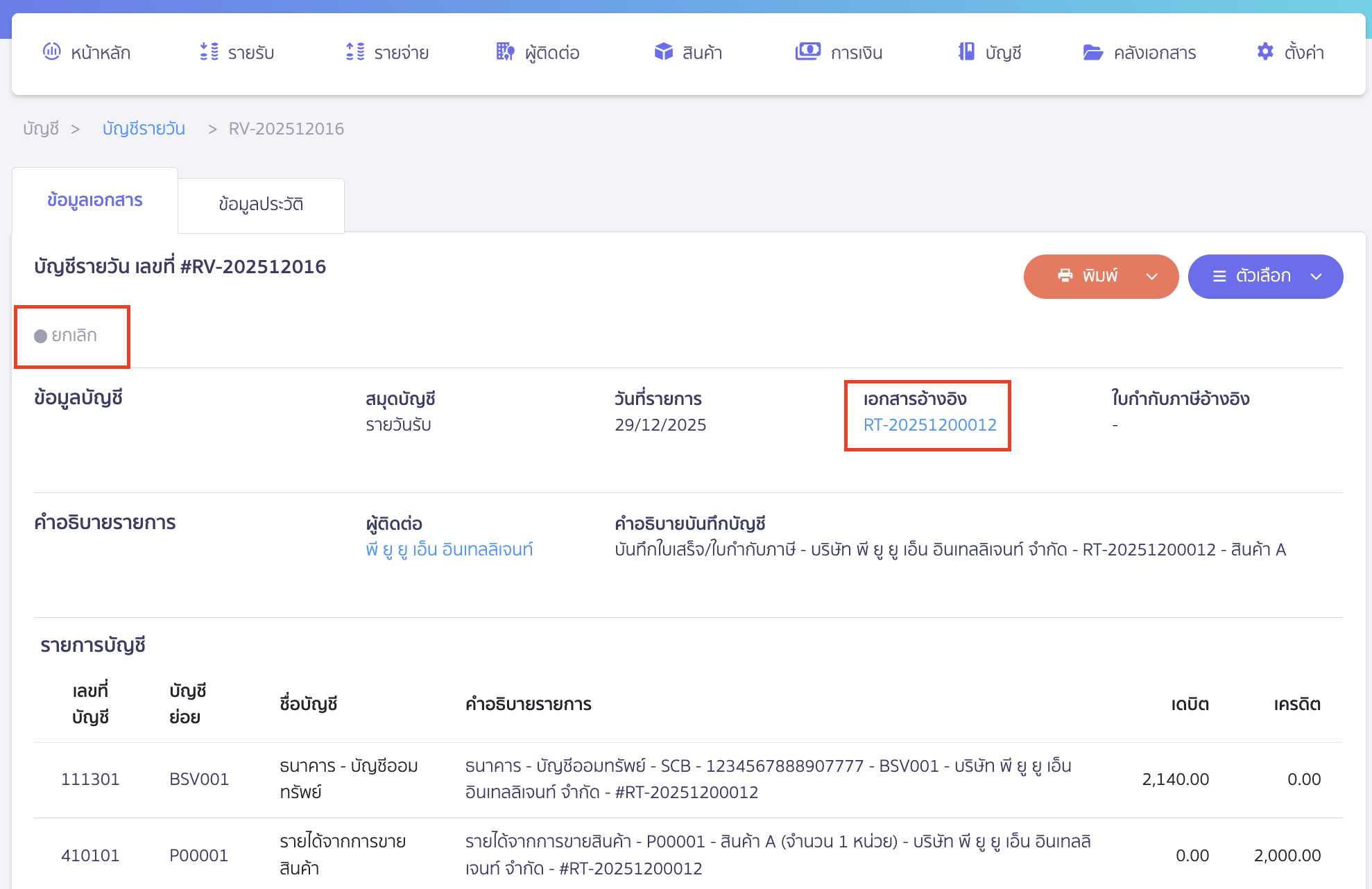Select the ข้อมูลเอกสาร tab

click(x=95, y=200)
